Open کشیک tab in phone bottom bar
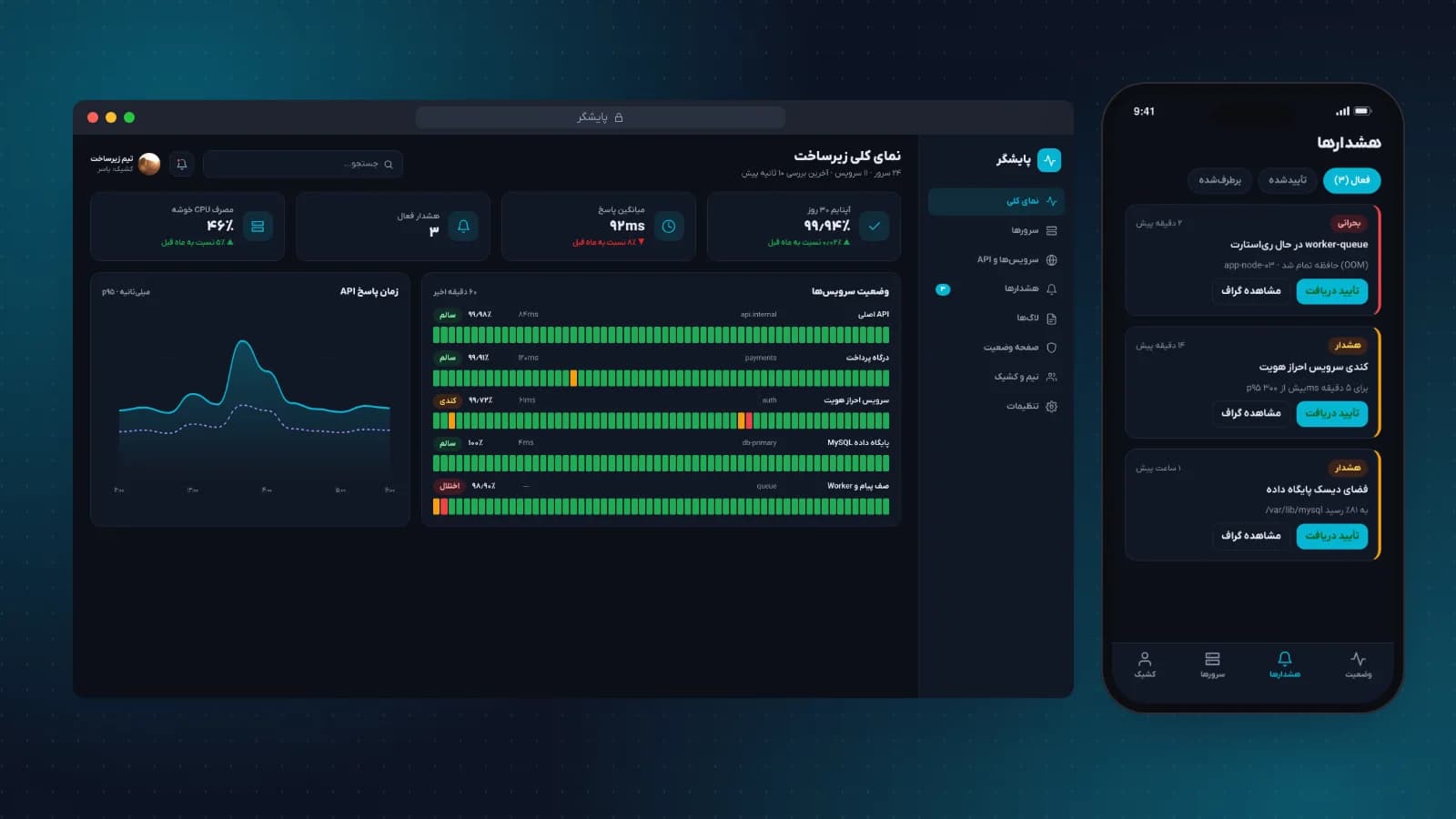1456x819 pixels. (x=1145, y=664)
